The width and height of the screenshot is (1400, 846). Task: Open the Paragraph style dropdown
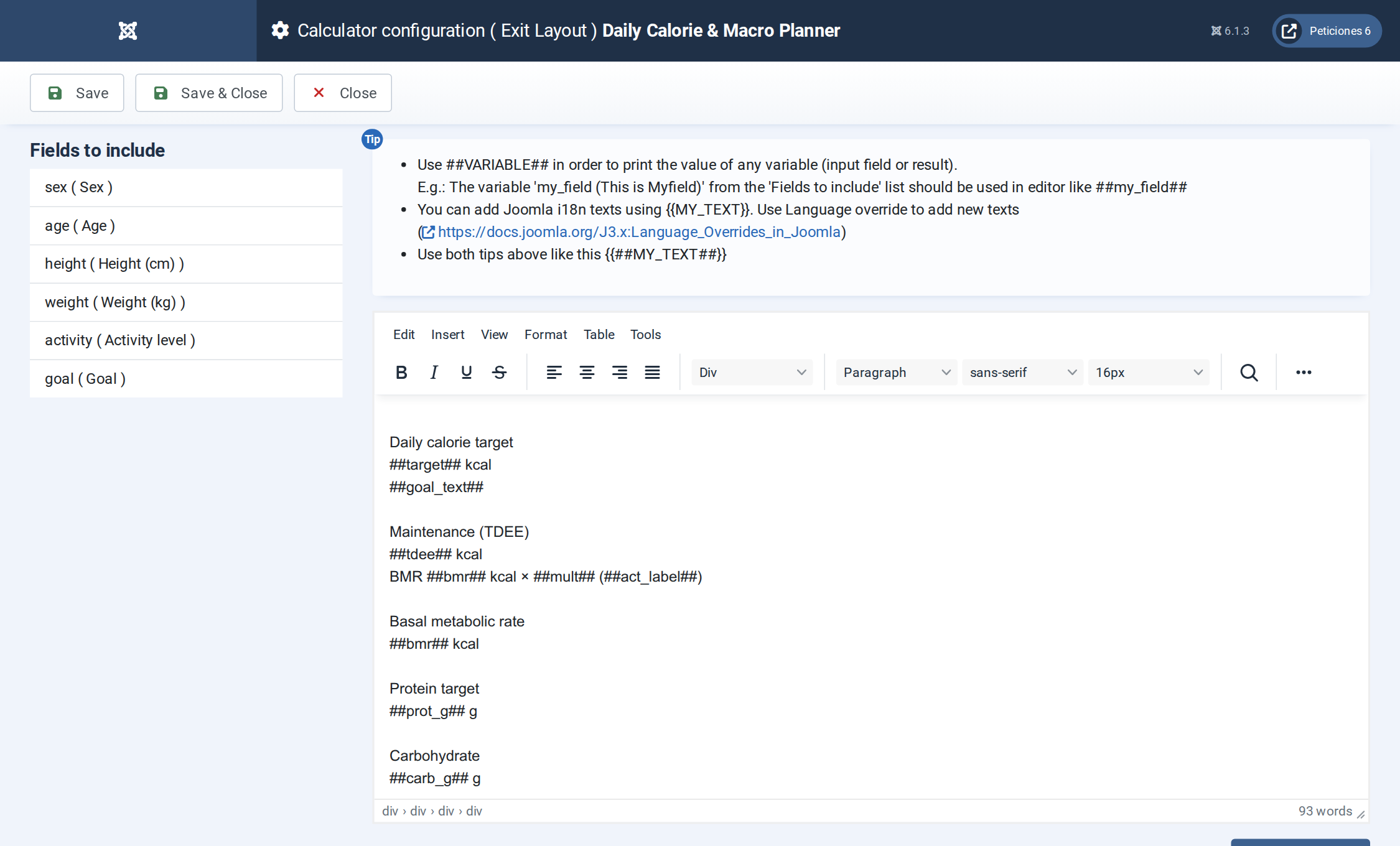pos(896,372)
